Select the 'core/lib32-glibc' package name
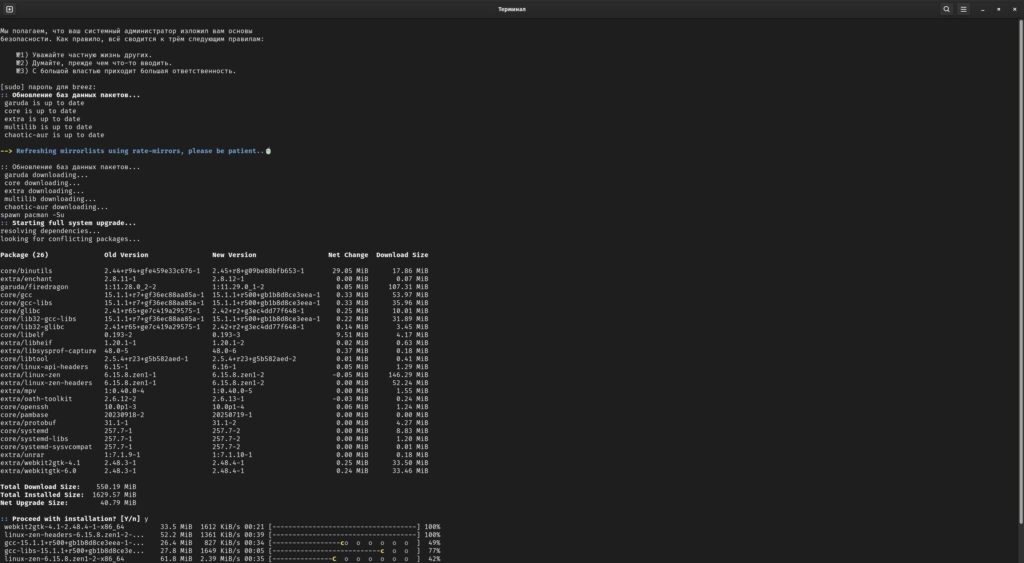1024x563 pixels. point(32,327)
